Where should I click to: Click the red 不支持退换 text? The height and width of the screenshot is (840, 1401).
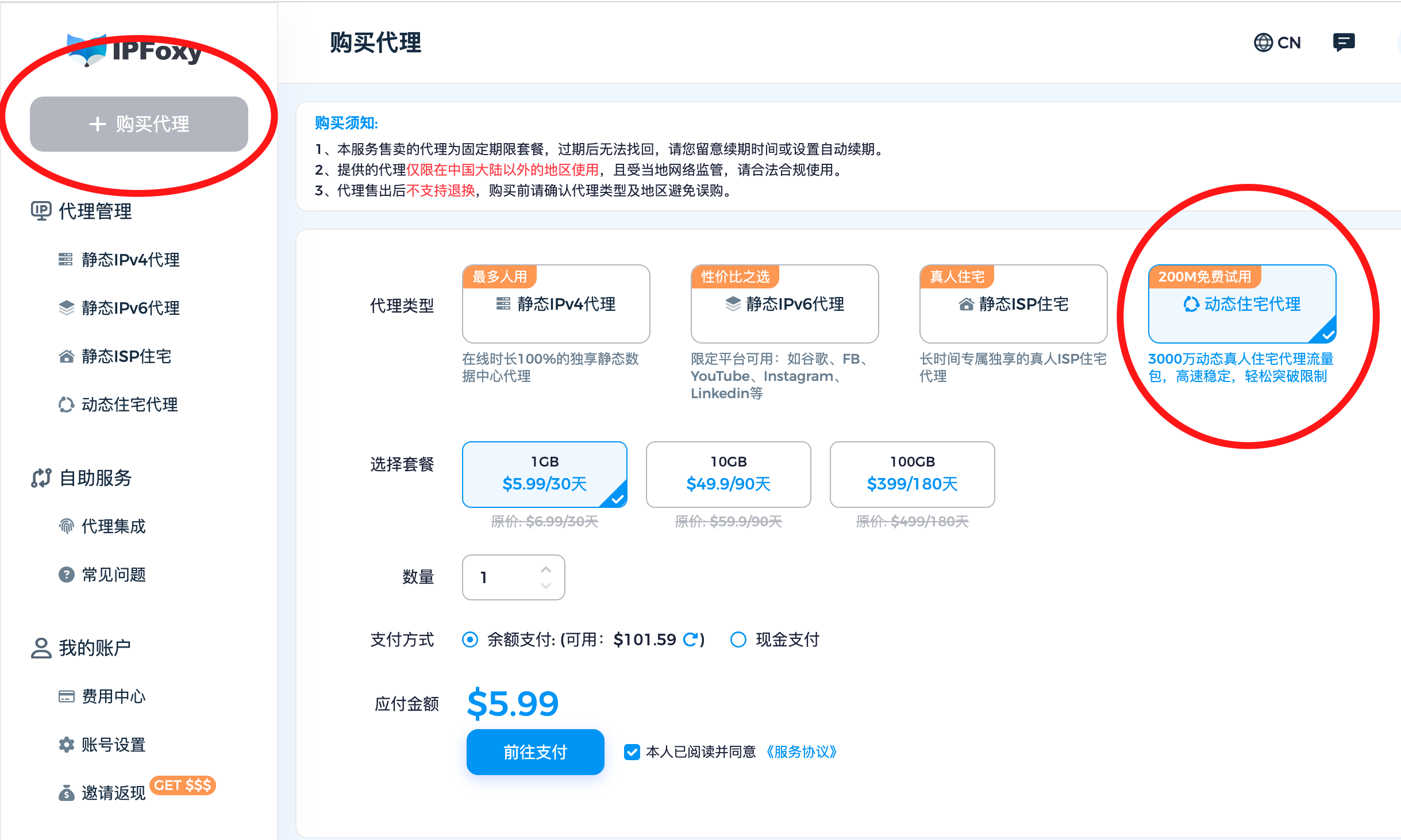(x=441, y=191)
